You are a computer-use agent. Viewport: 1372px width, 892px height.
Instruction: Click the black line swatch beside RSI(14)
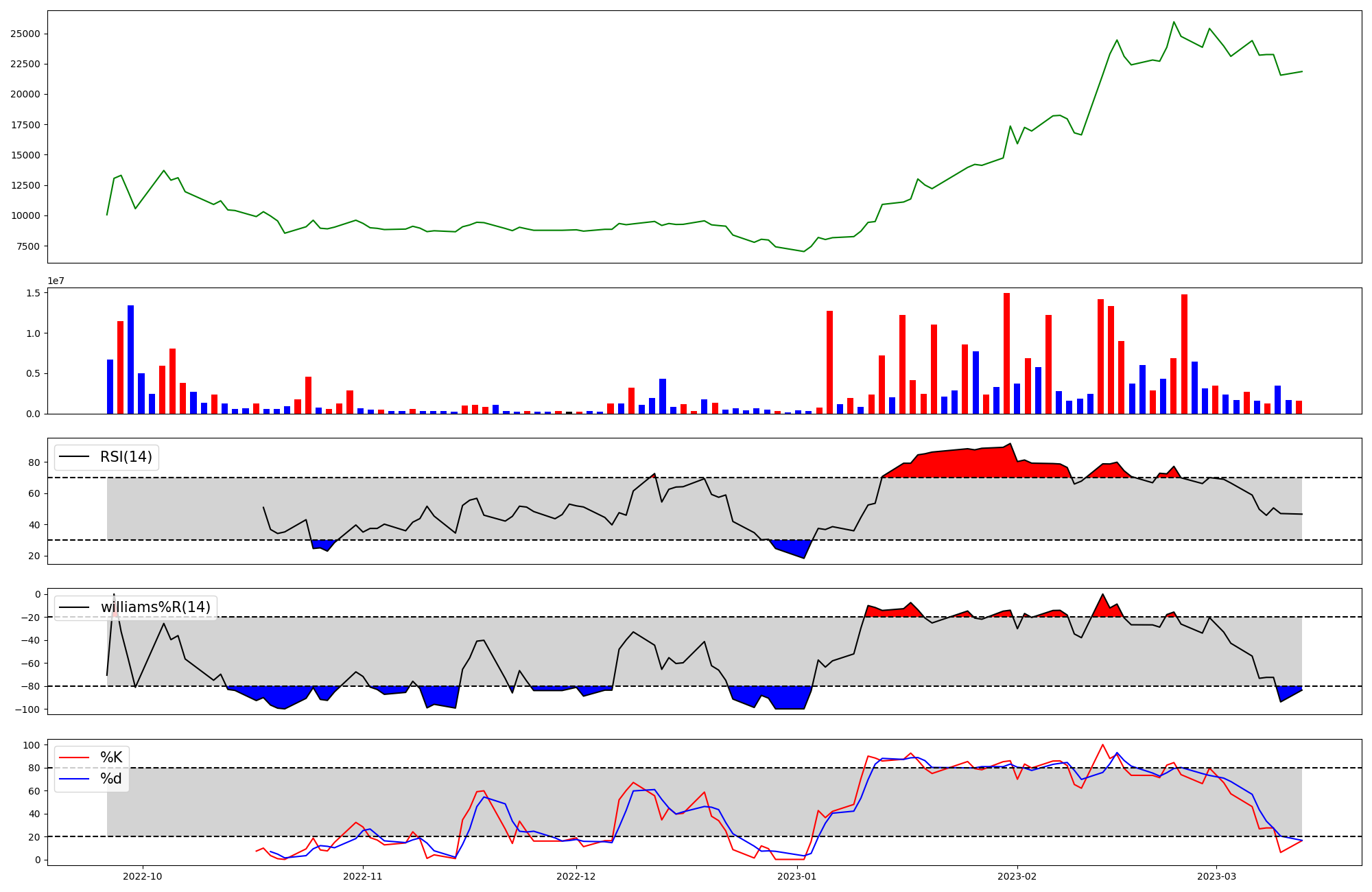coord(74,457)
